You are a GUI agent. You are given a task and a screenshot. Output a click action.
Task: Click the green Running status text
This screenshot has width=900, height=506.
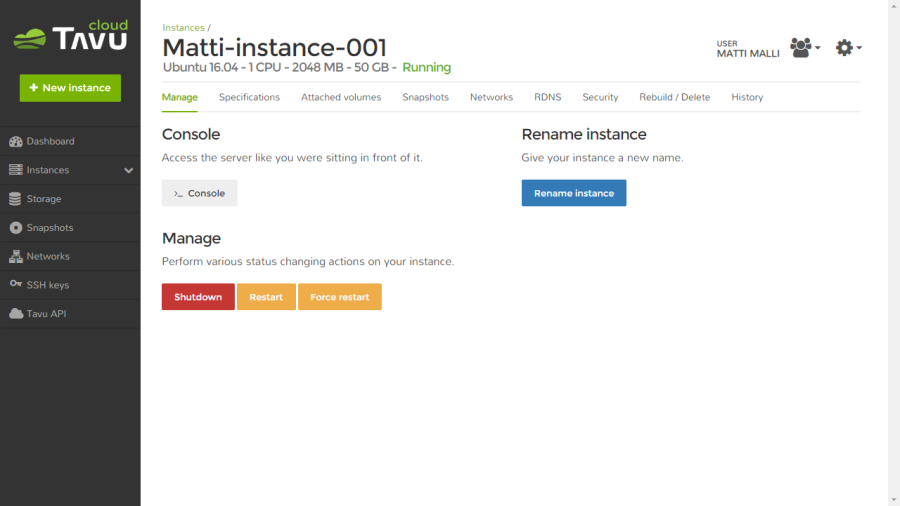tap(426, 68)
